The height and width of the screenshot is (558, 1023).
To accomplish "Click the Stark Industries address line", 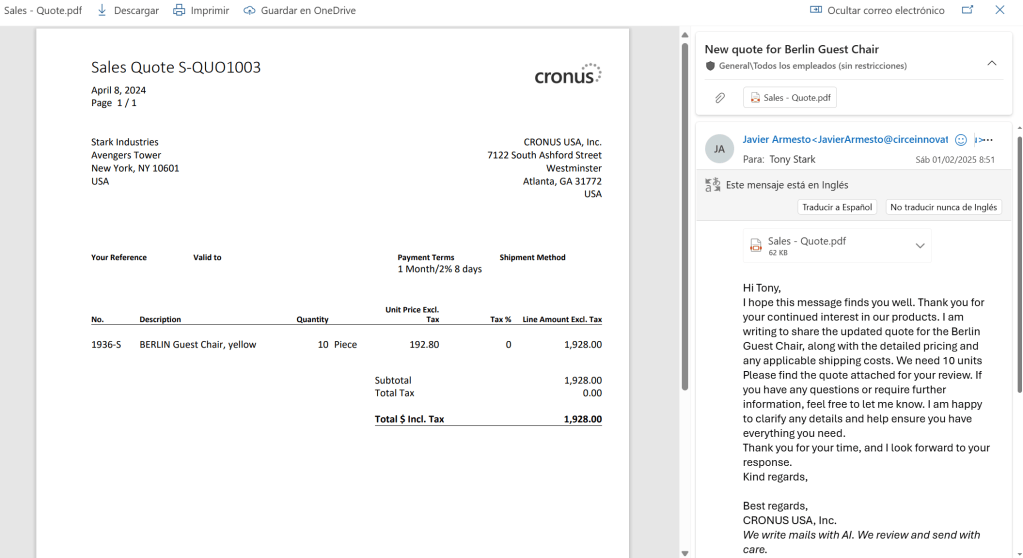I will (x=125, y=142).
